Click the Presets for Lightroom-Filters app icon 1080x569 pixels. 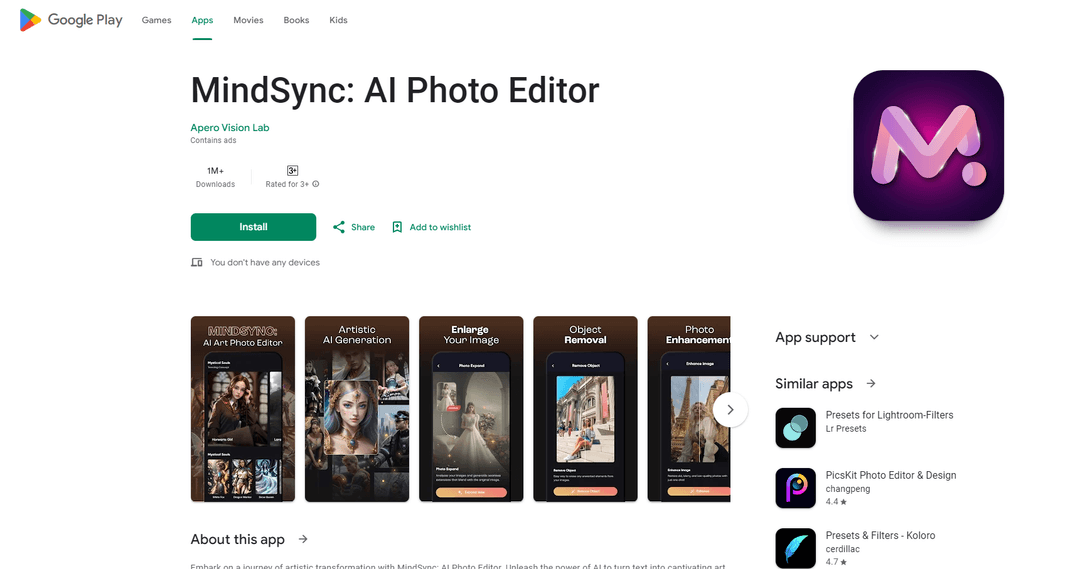[796, 428]
